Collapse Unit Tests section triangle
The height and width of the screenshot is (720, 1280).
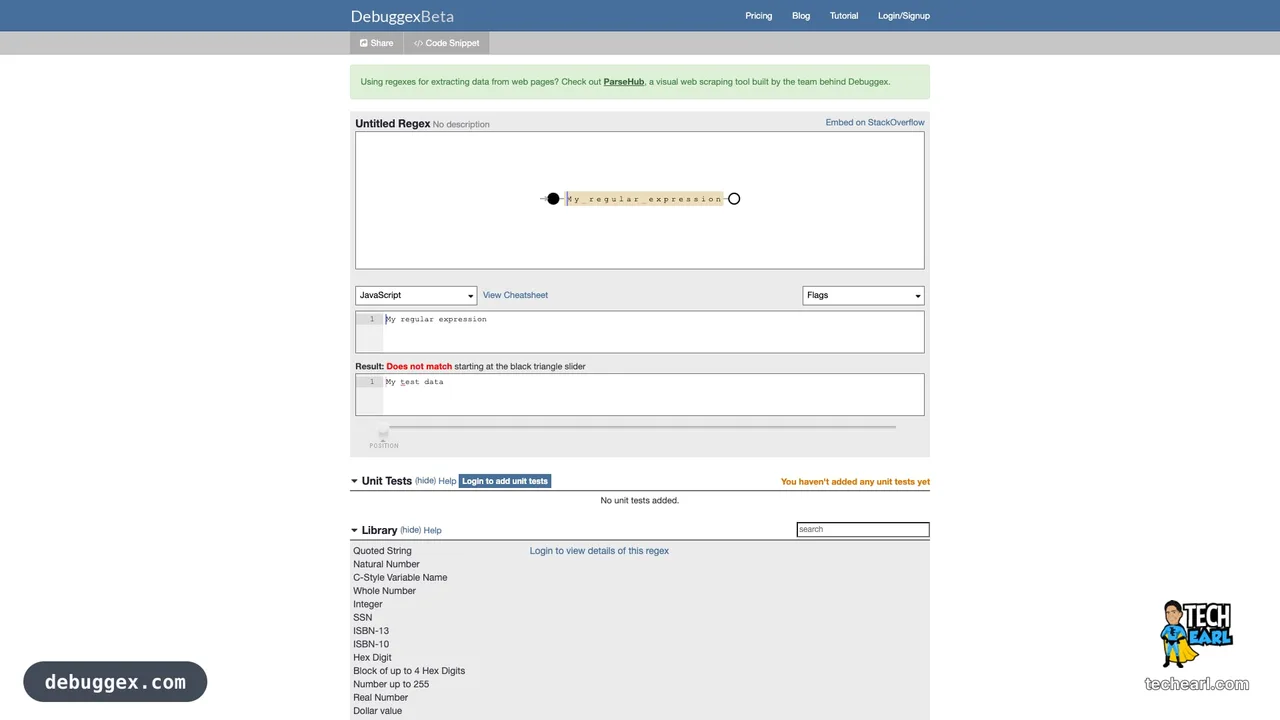point(354,481)
